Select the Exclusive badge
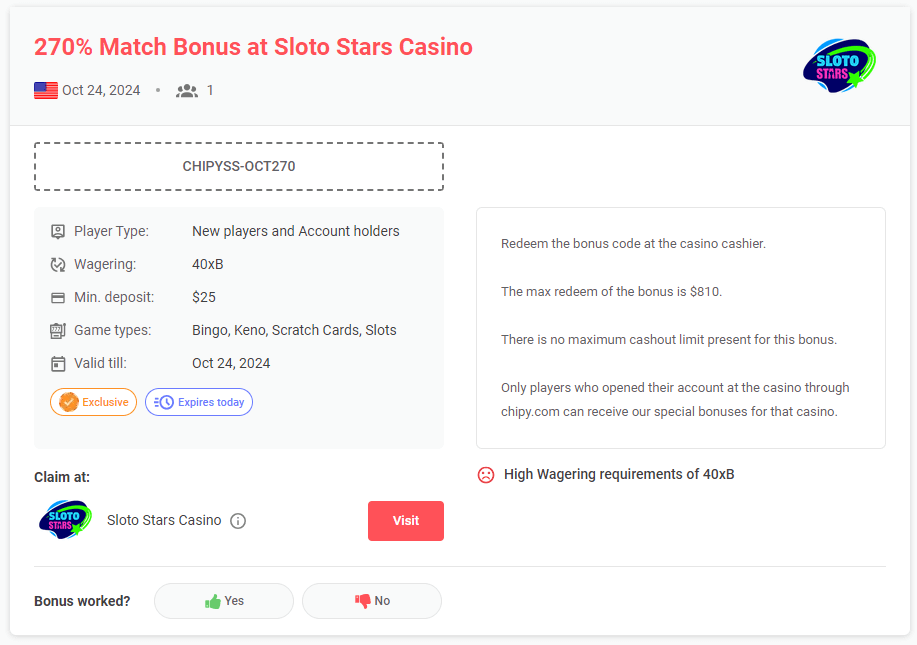Screen dimensions: 917x645 [93, 402]
